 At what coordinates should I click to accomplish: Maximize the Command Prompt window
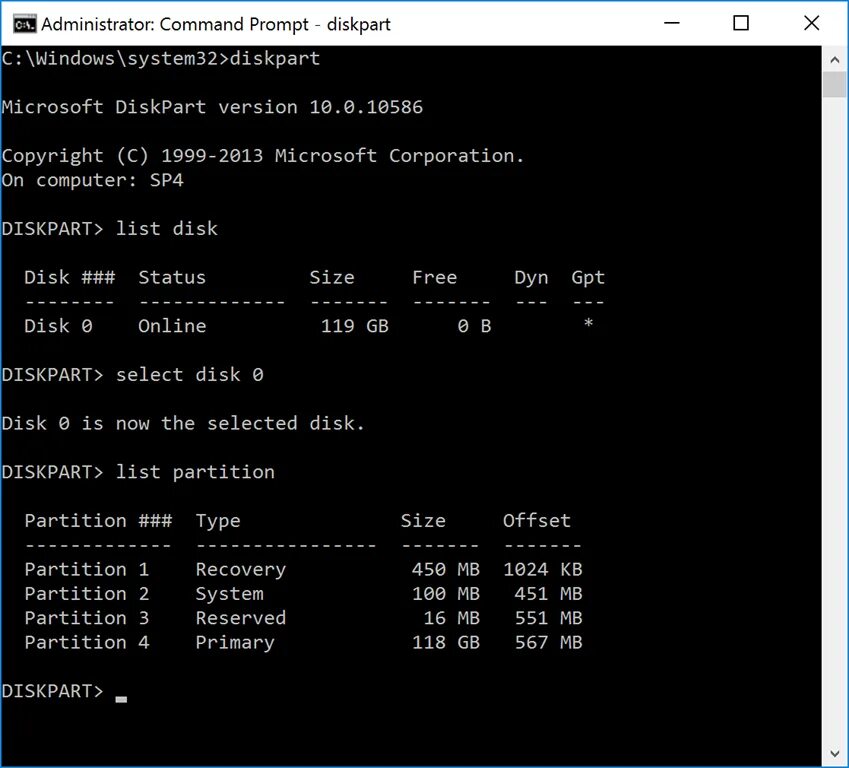tap(741, 23)
